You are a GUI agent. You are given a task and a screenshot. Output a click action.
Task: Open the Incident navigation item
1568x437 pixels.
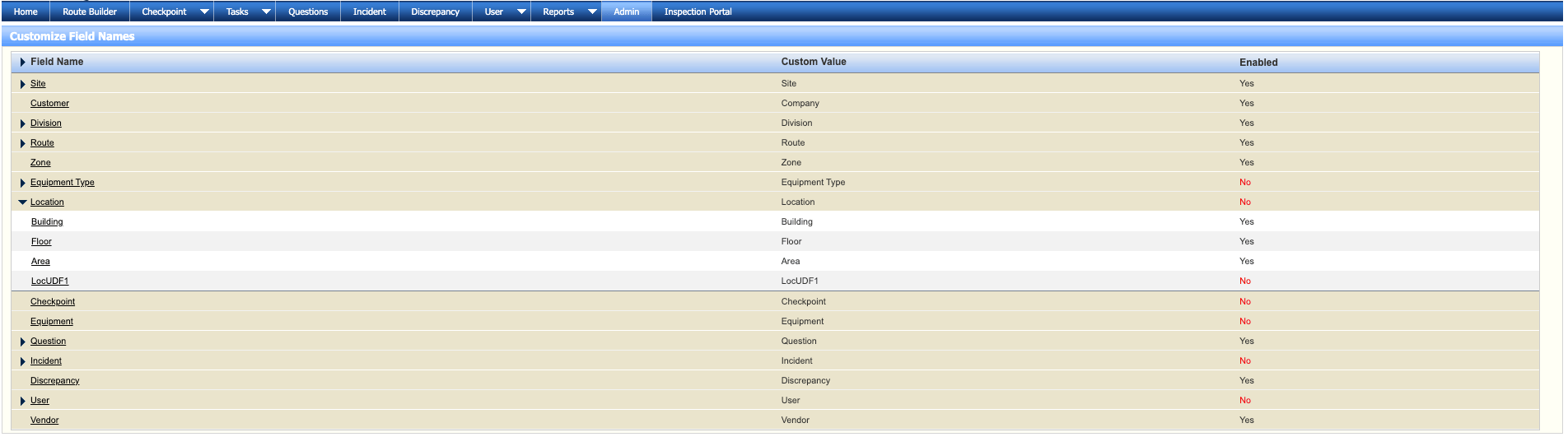pos(370,12)
